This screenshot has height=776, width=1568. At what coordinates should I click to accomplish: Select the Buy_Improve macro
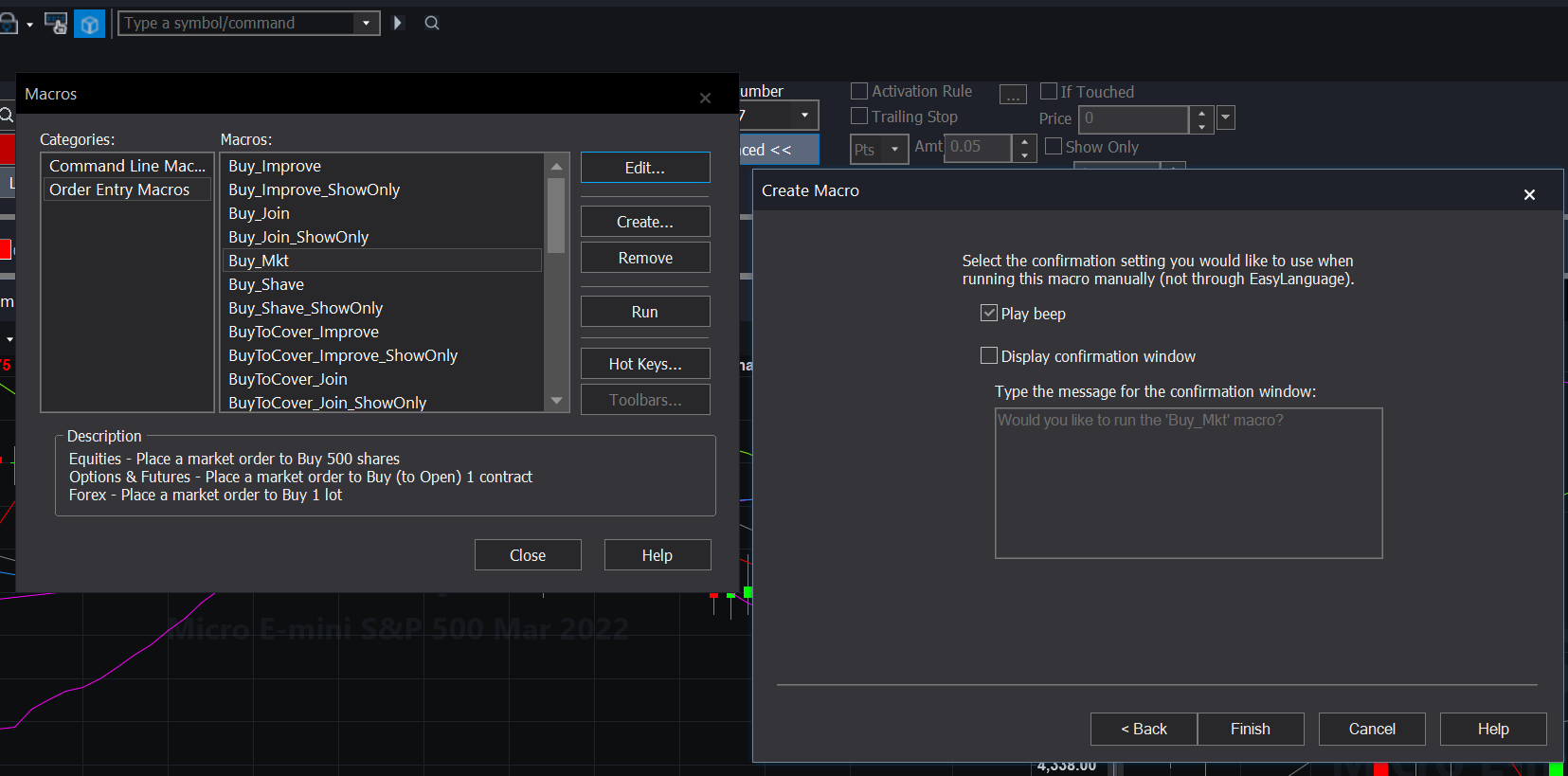point(382,166)
